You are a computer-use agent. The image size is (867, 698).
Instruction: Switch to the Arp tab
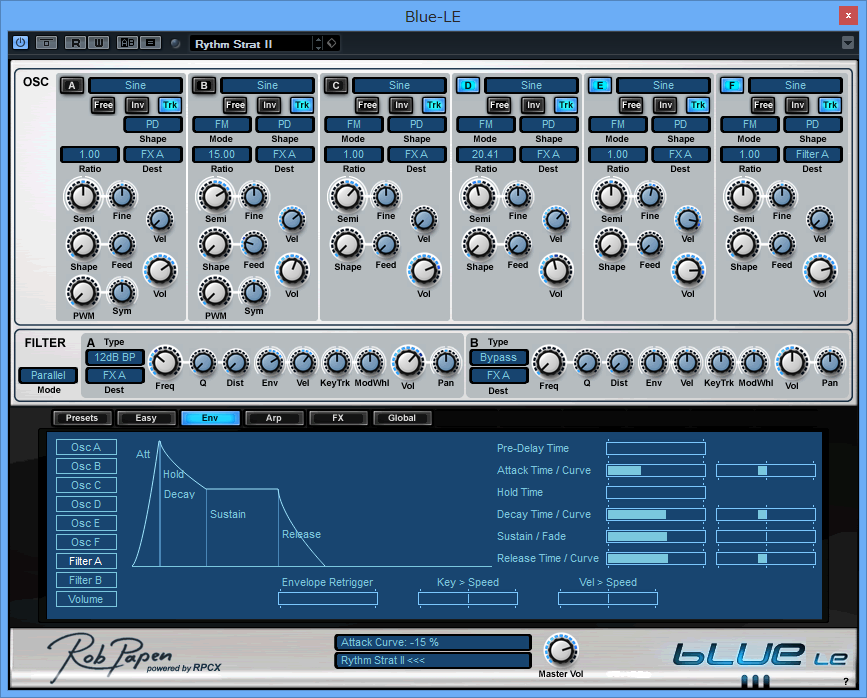[274, 418]
